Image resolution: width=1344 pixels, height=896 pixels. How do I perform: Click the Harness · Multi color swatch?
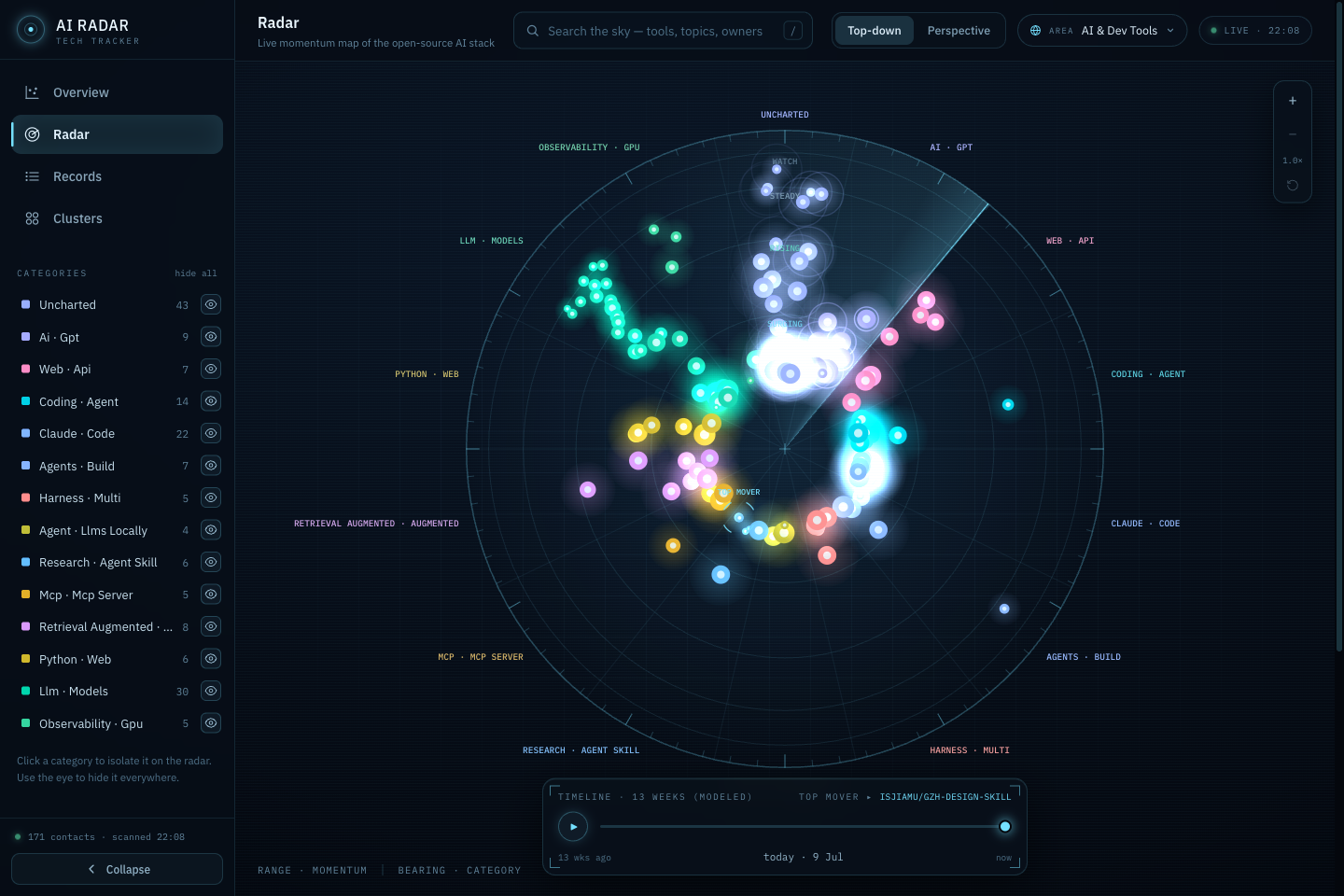pos(25,497)
